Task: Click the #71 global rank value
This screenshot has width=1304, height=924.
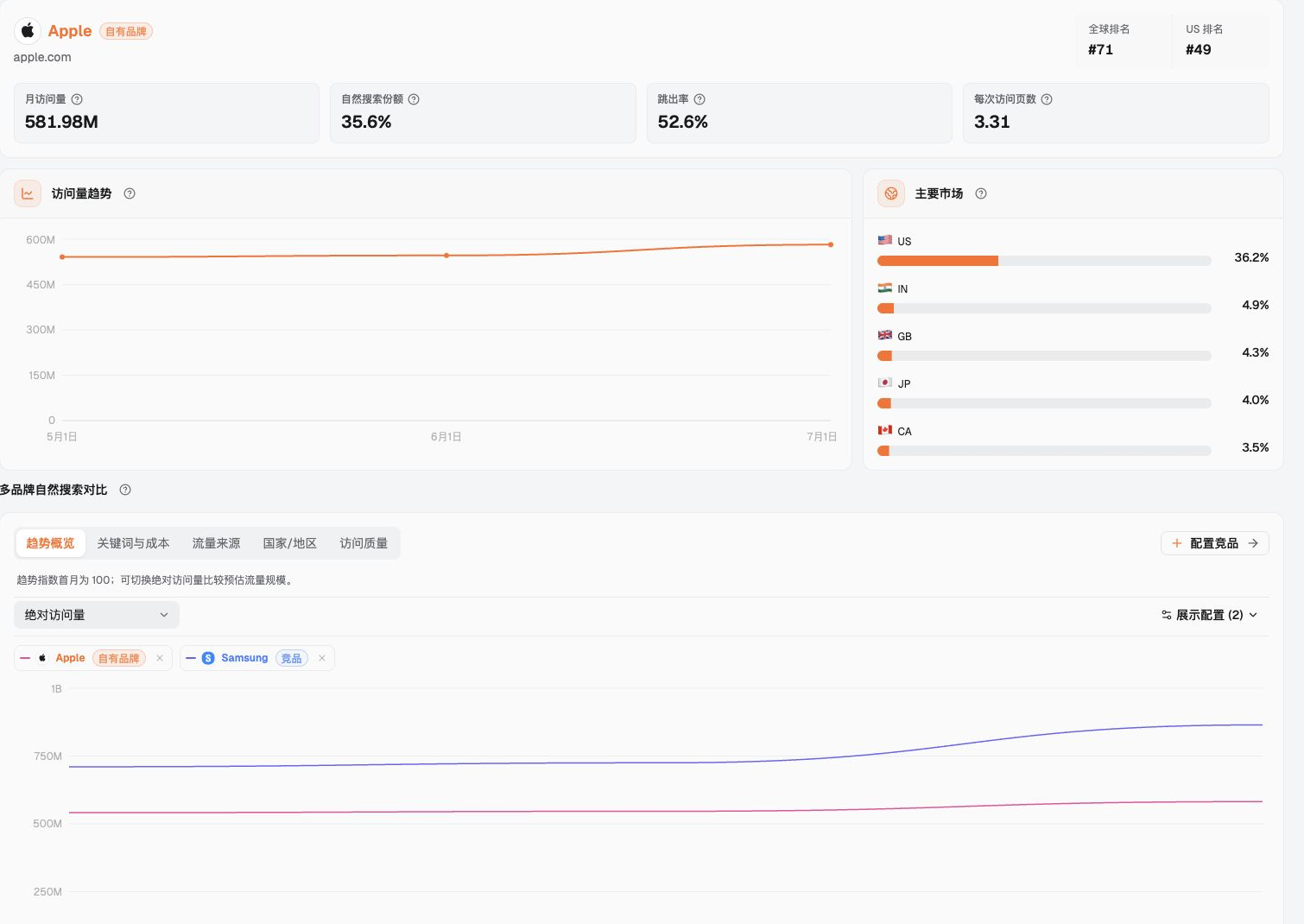Action: tap(1101, 49)
